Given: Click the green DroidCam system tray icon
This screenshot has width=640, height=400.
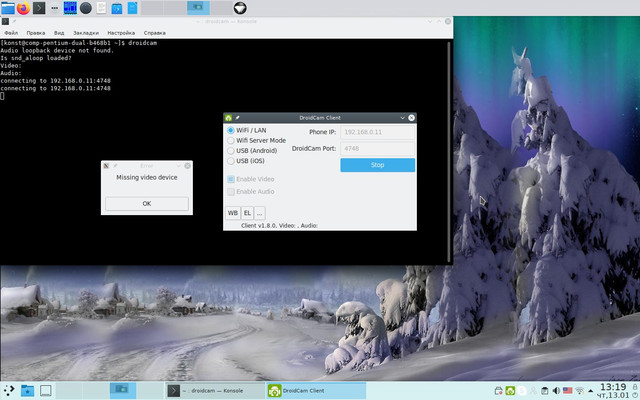Looking at the screenshot, I should tap(510, 391).
